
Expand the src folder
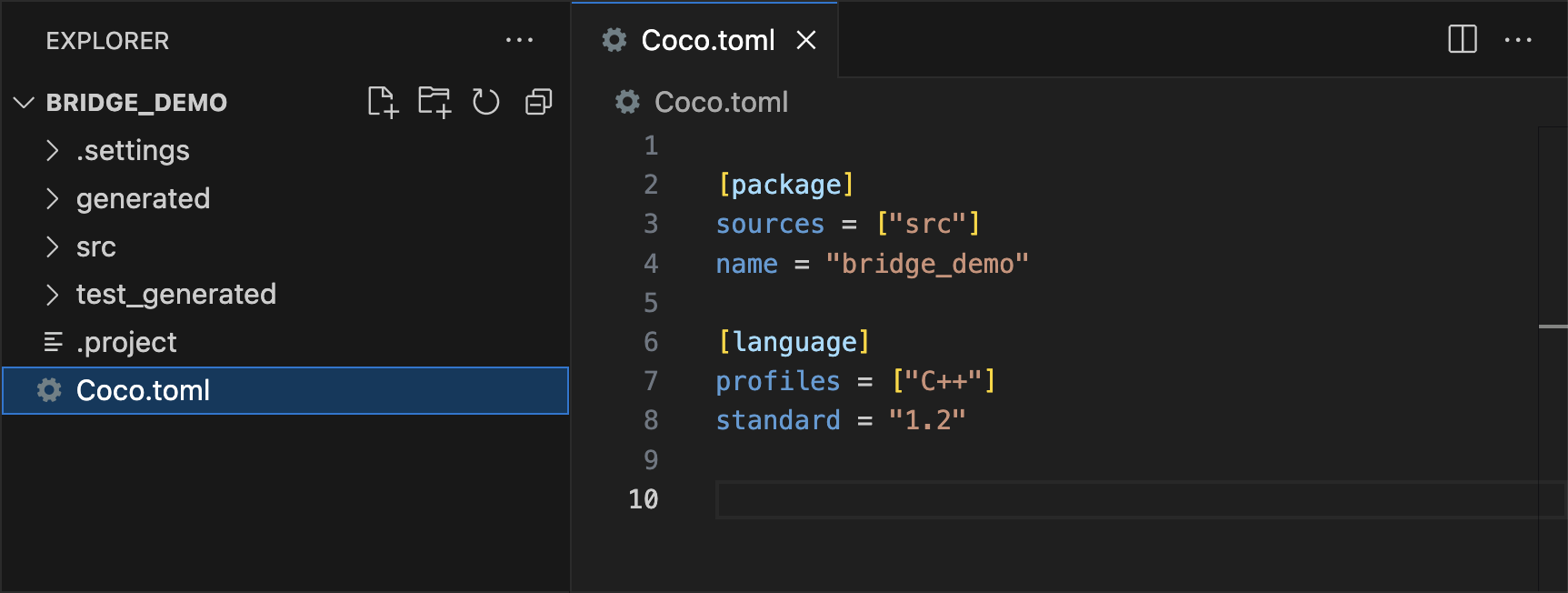click(x=53, y=246)
